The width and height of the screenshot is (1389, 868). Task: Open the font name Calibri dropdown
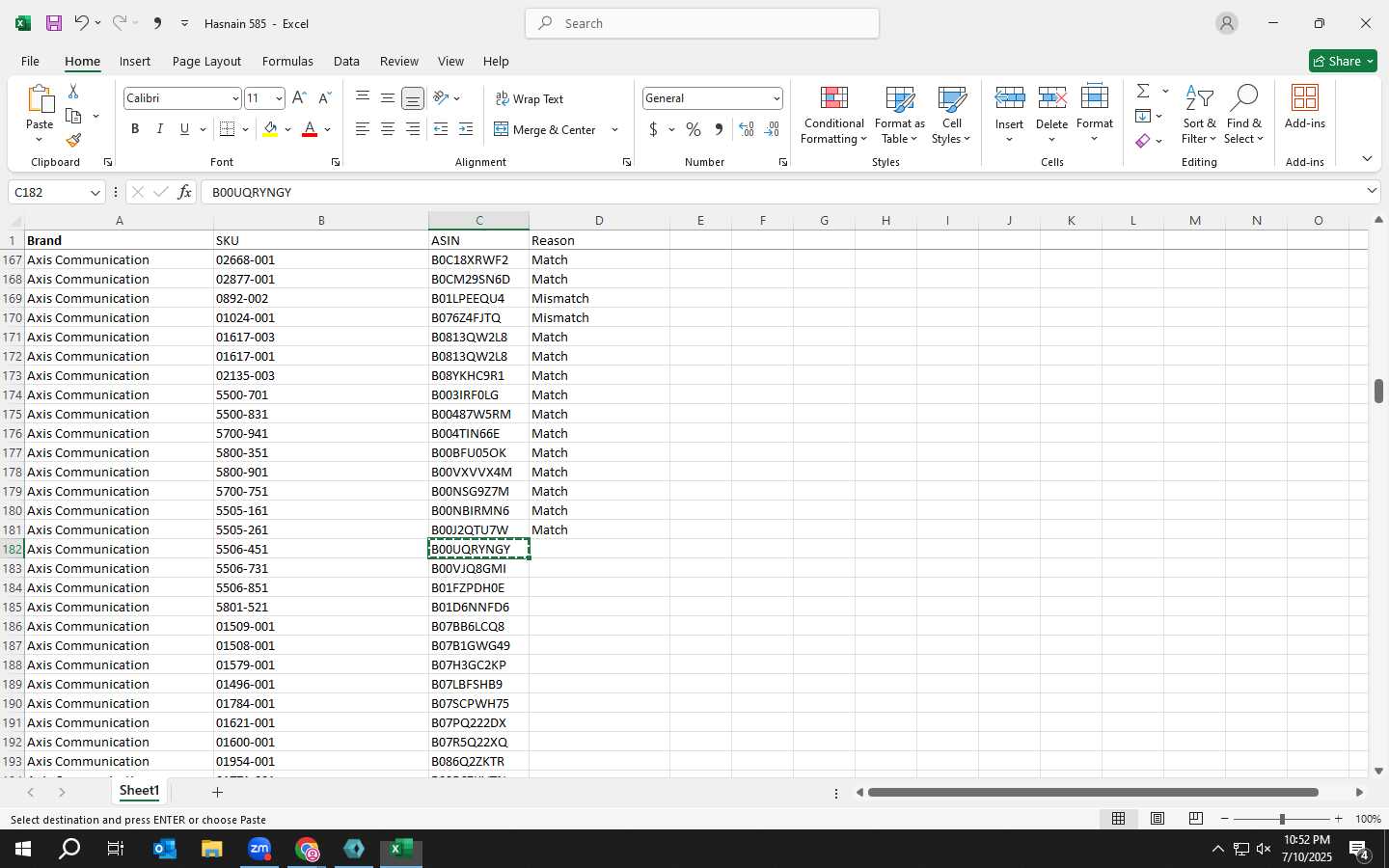coord(234,98)
